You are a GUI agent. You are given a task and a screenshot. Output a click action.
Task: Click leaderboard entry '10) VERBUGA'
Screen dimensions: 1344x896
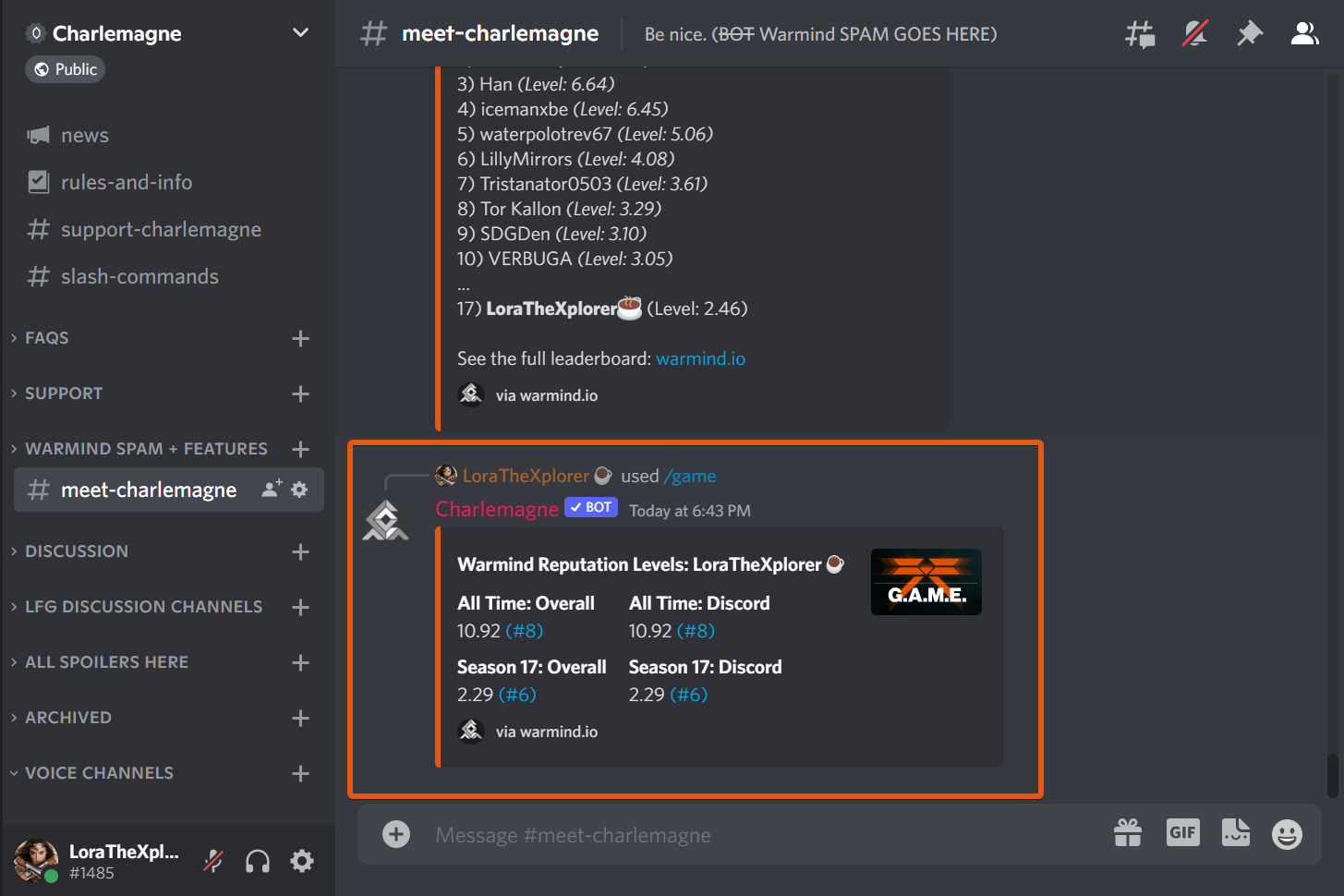point(564,260)
